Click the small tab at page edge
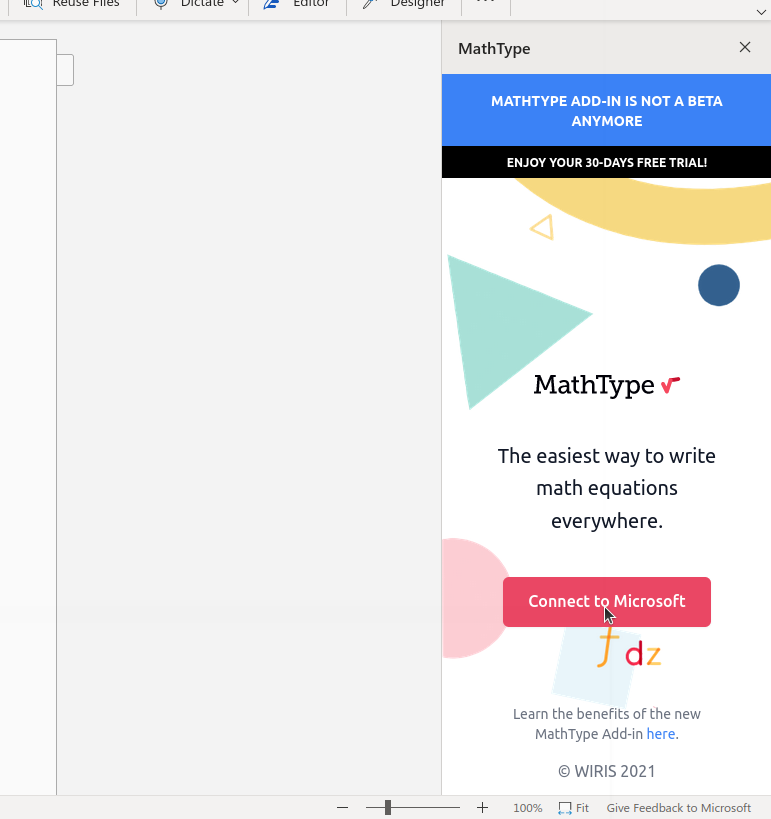The height and width of the screenshot is (819, 771). click(65, 70)
